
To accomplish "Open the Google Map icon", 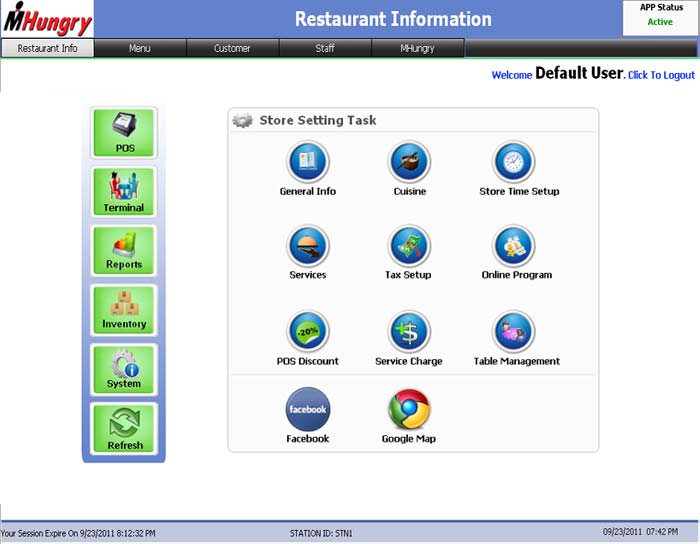I will pos(409,410).
